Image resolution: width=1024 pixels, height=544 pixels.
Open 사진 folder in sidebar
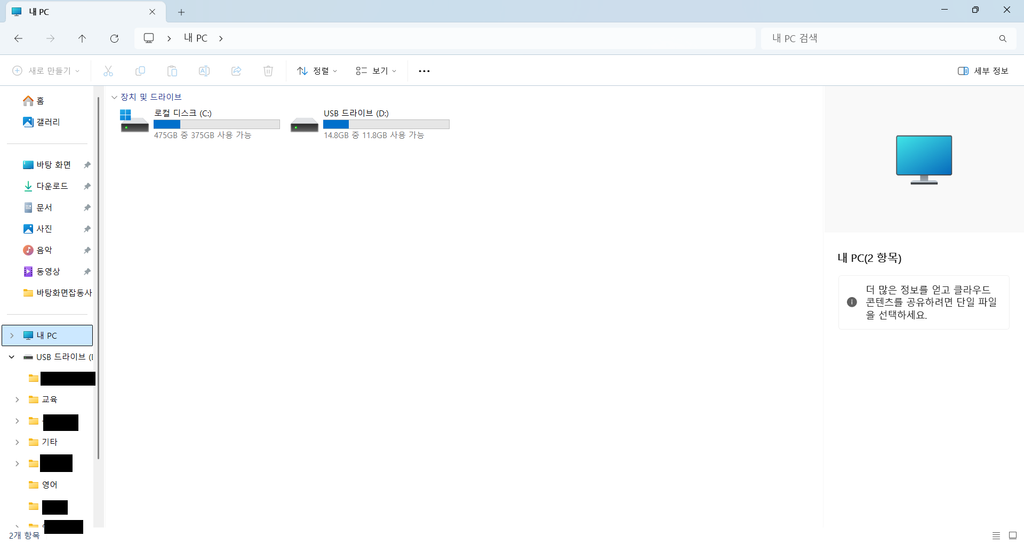click(x=38, y=229)
